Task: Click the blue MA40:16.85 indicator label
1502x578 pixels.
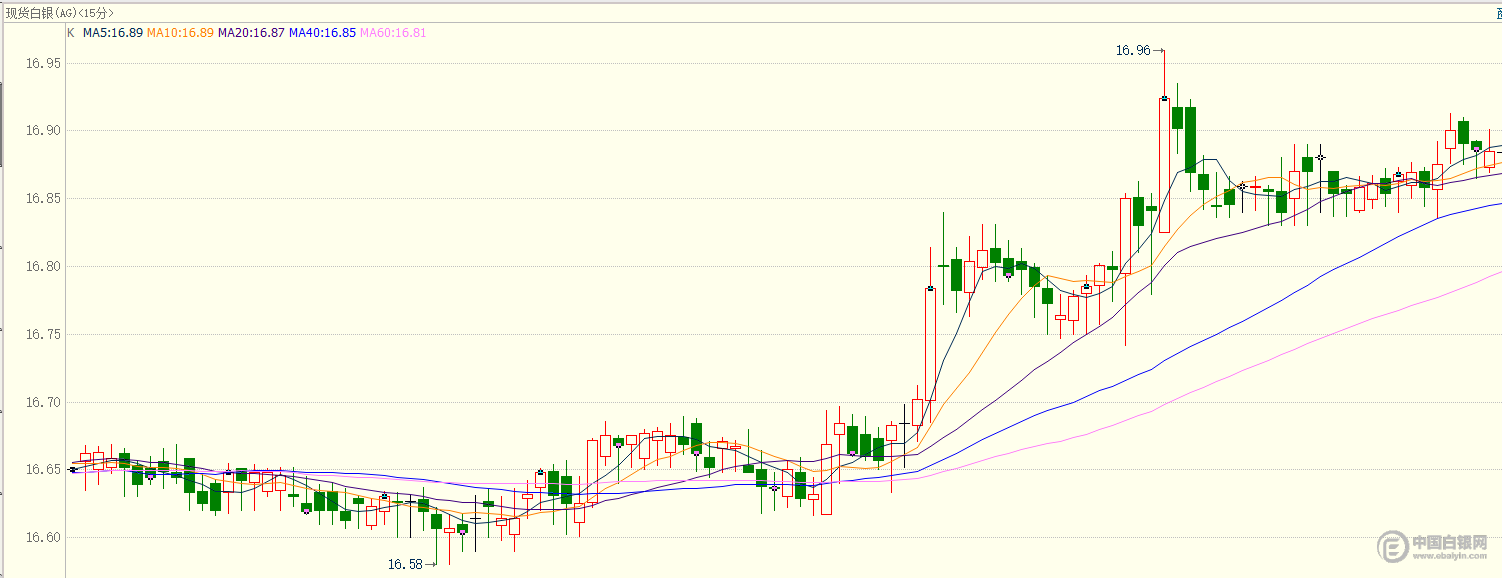Action: pos(322,33)
